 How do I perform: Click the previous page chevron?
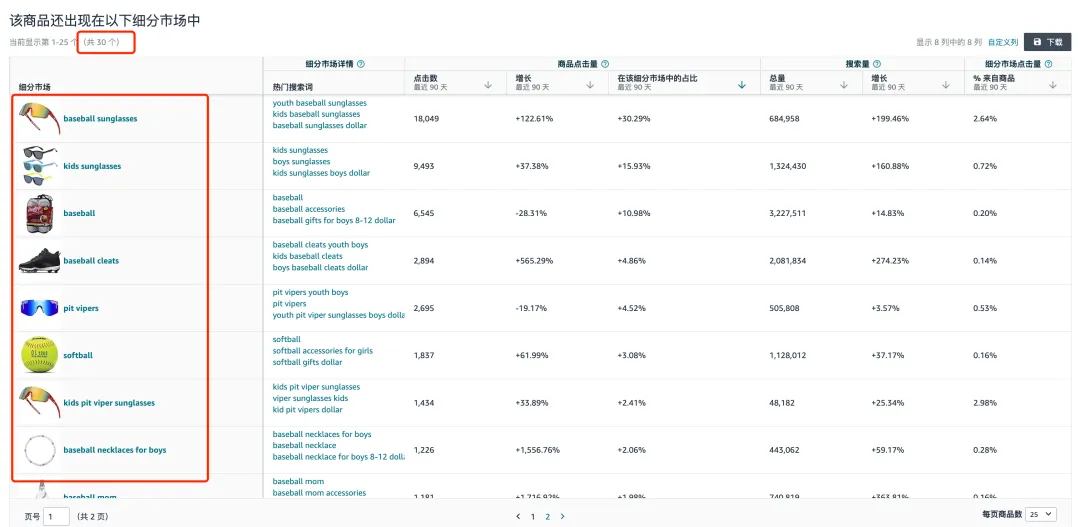coord(518,516)
